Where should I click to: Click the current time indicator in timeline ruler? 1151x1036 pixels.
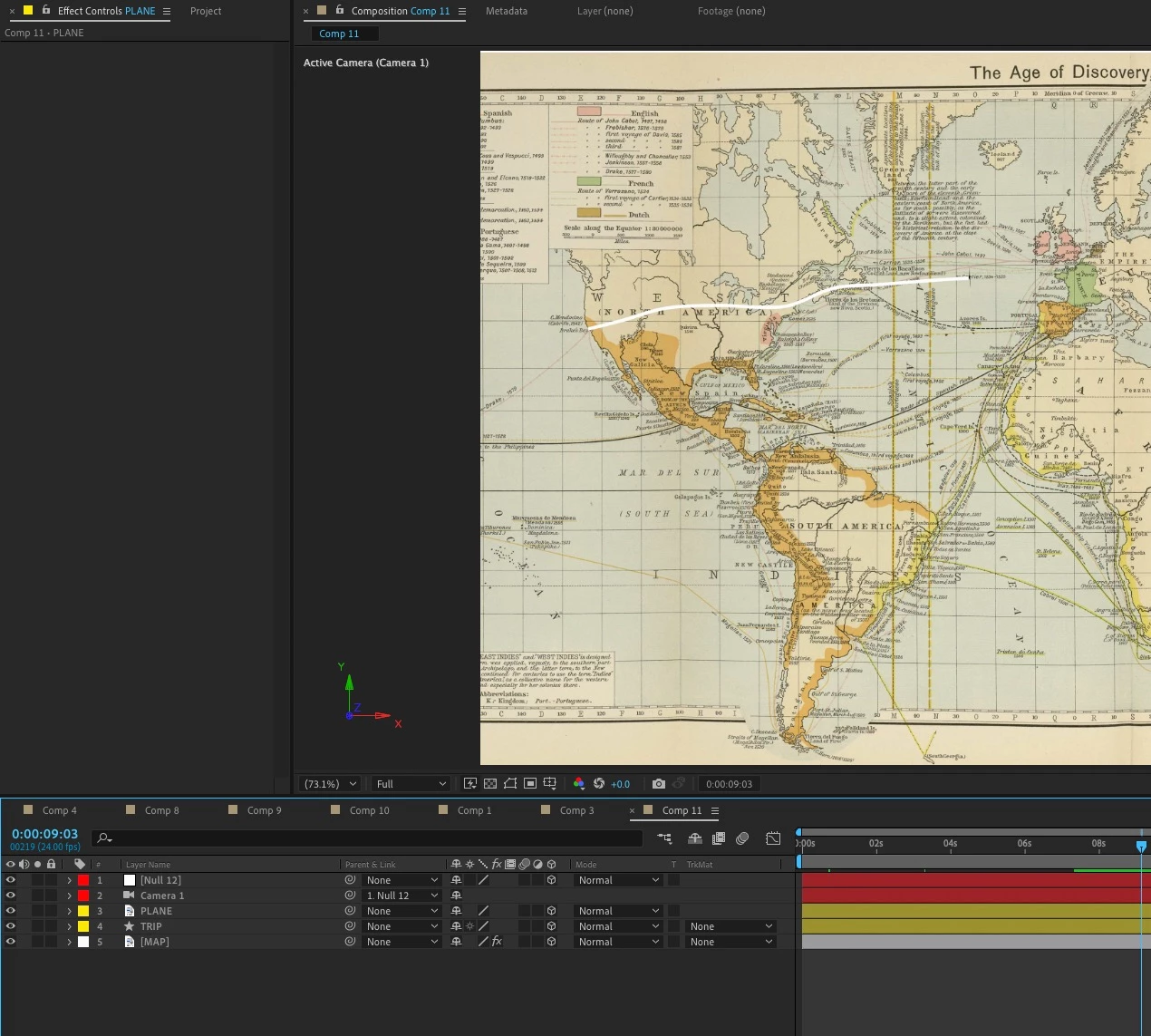[1141, 846]
